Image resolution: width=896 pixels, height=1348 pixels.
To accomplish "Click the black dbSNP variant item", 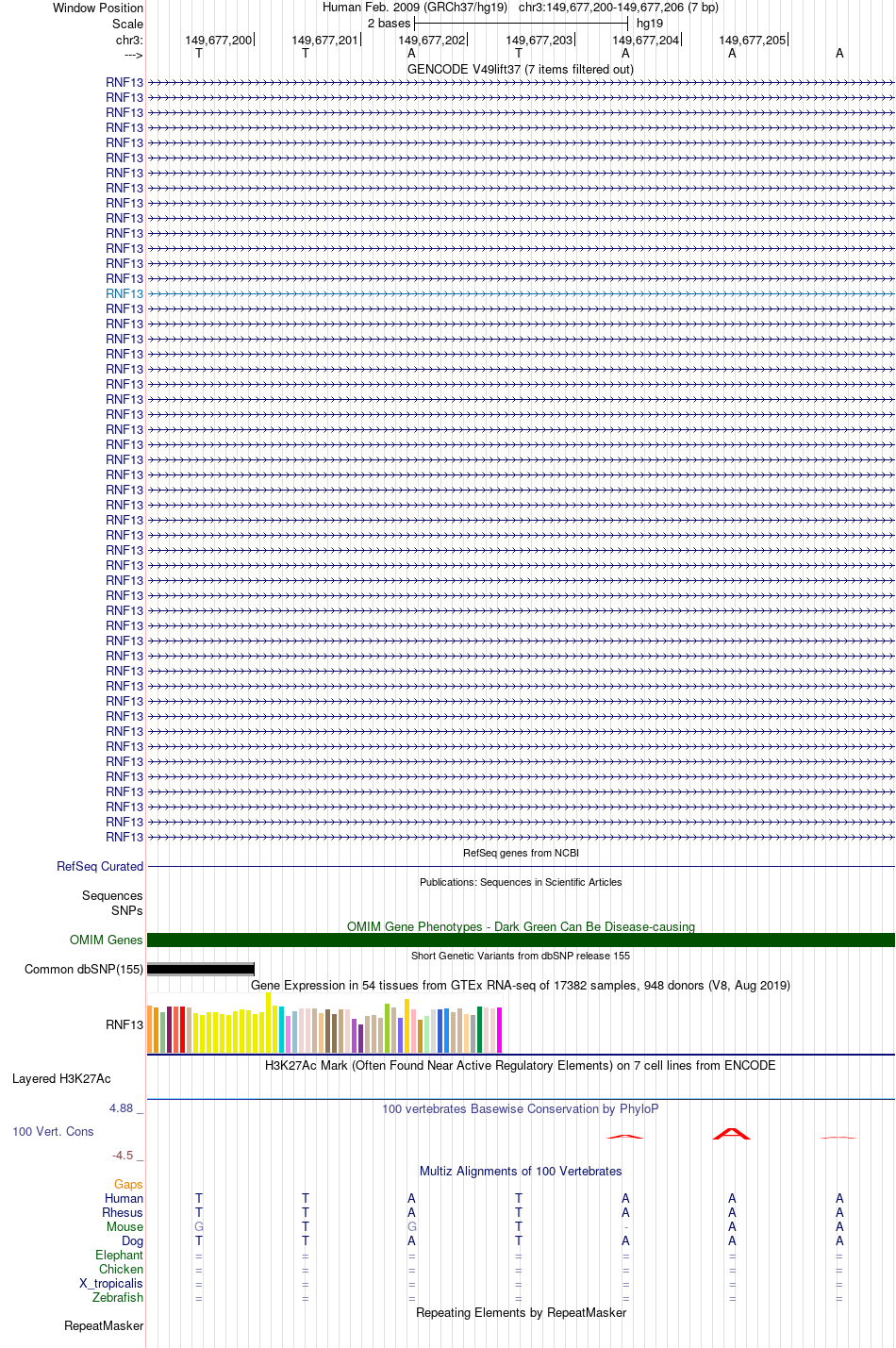I will [201, 969].
